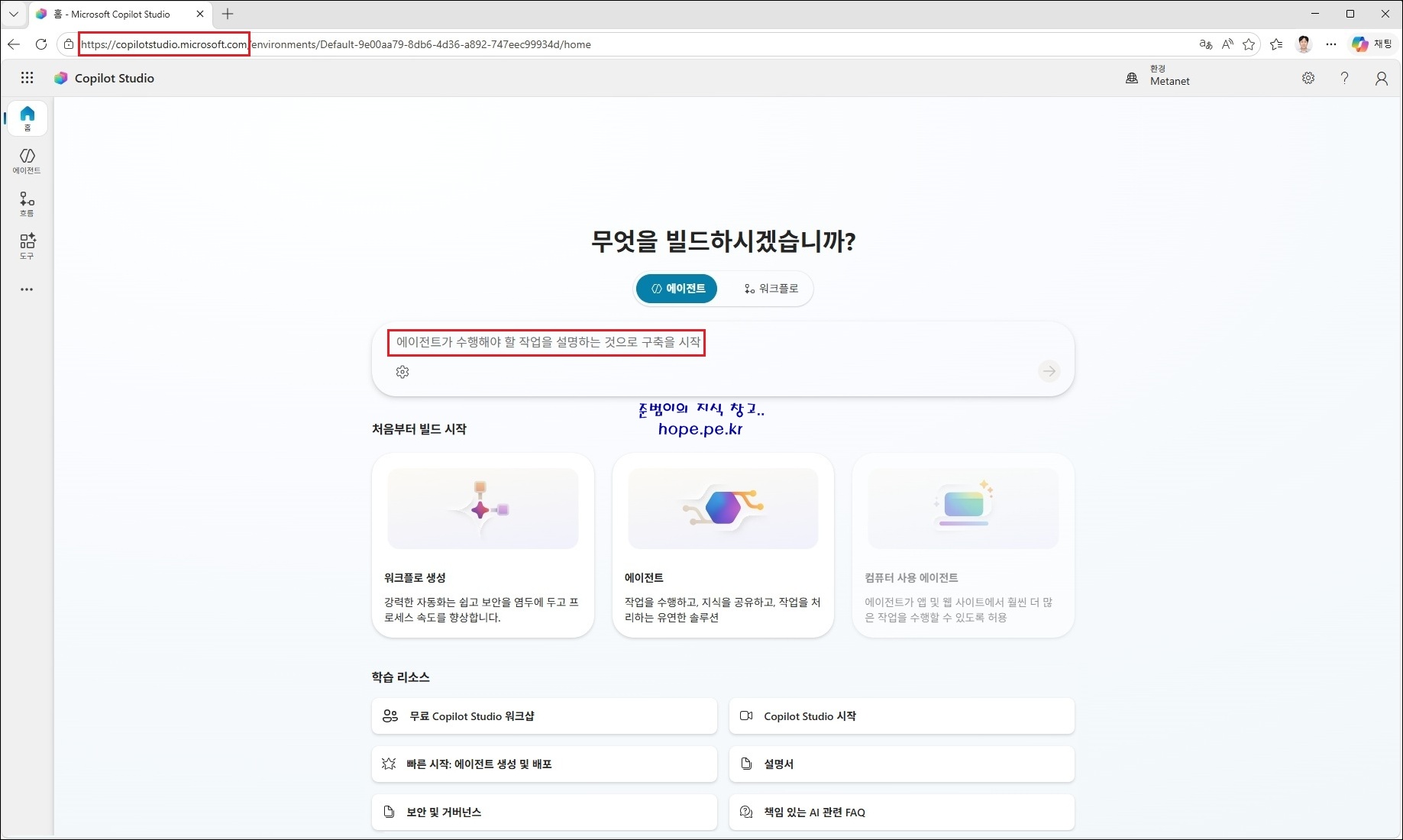Open Agents (에이전트) in sidebar
The height and width of the screenshot is (840, 1403).
(27, 161)
